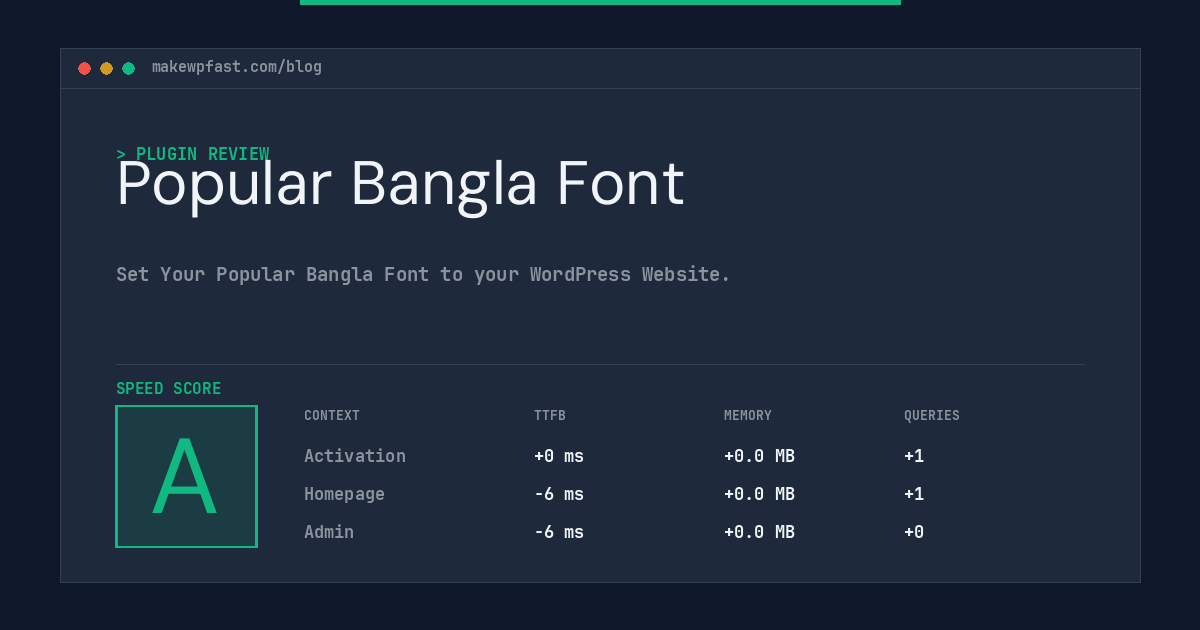Click the Admin memory value '+0.0 MB'
The image size is (1200, 630).
pos(759,532)
